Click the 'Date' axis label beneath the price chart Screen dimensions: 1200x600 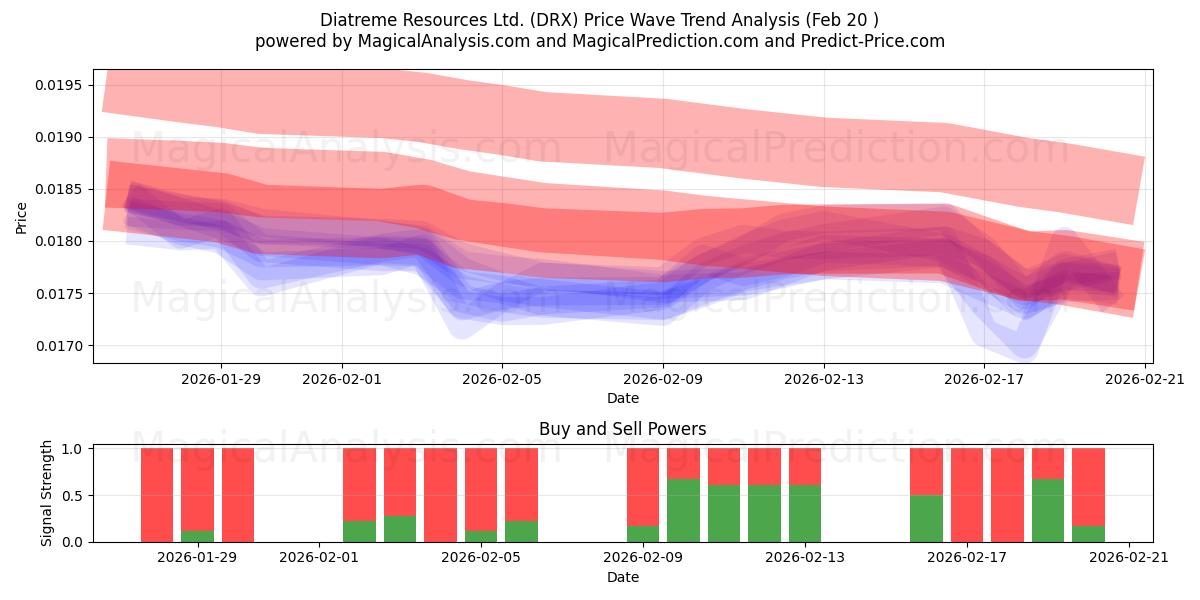point(623,398)
